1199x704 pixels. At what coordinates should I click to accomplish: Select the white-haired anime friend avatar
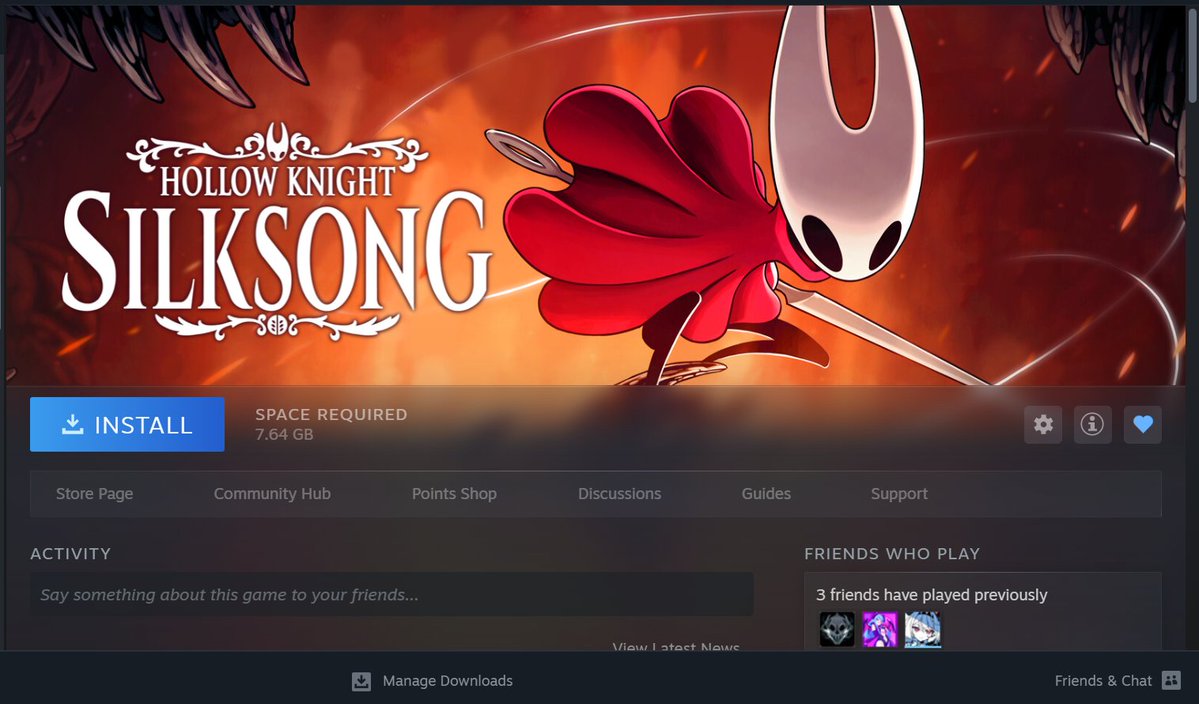pos(922,630)
